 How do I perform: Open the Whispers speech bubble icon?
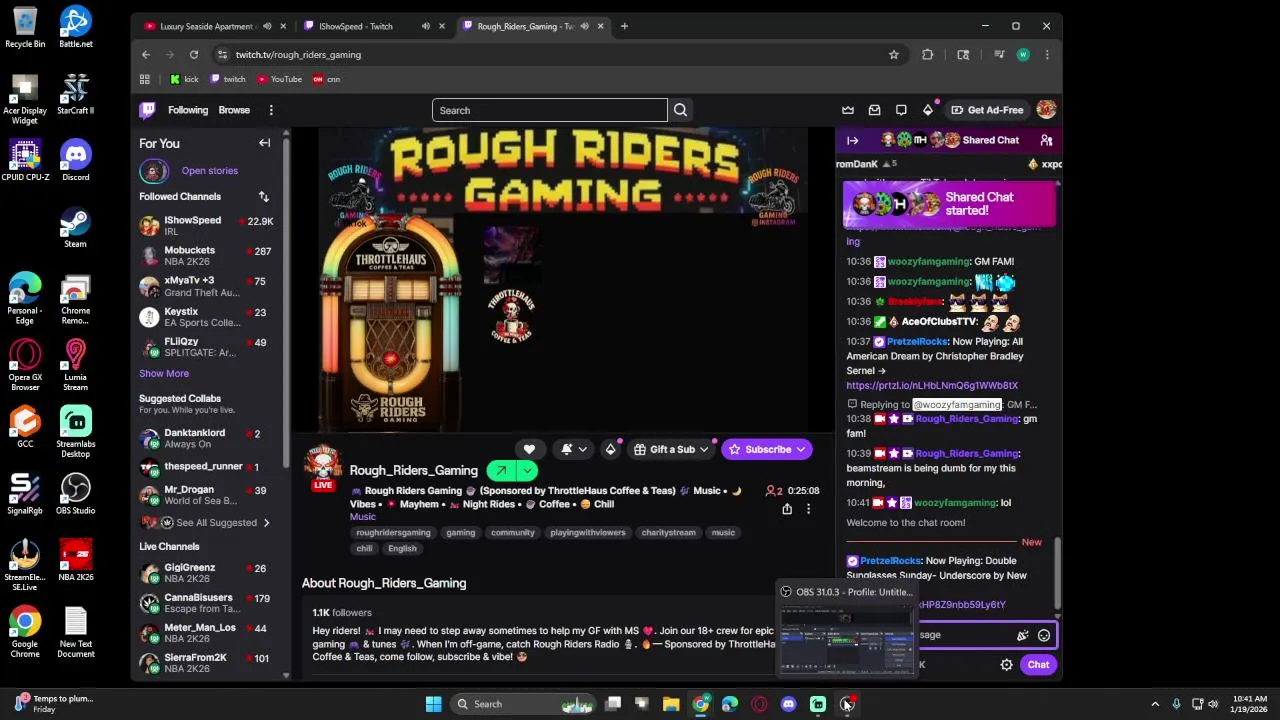pyautogui.click(x=901, y=110)
